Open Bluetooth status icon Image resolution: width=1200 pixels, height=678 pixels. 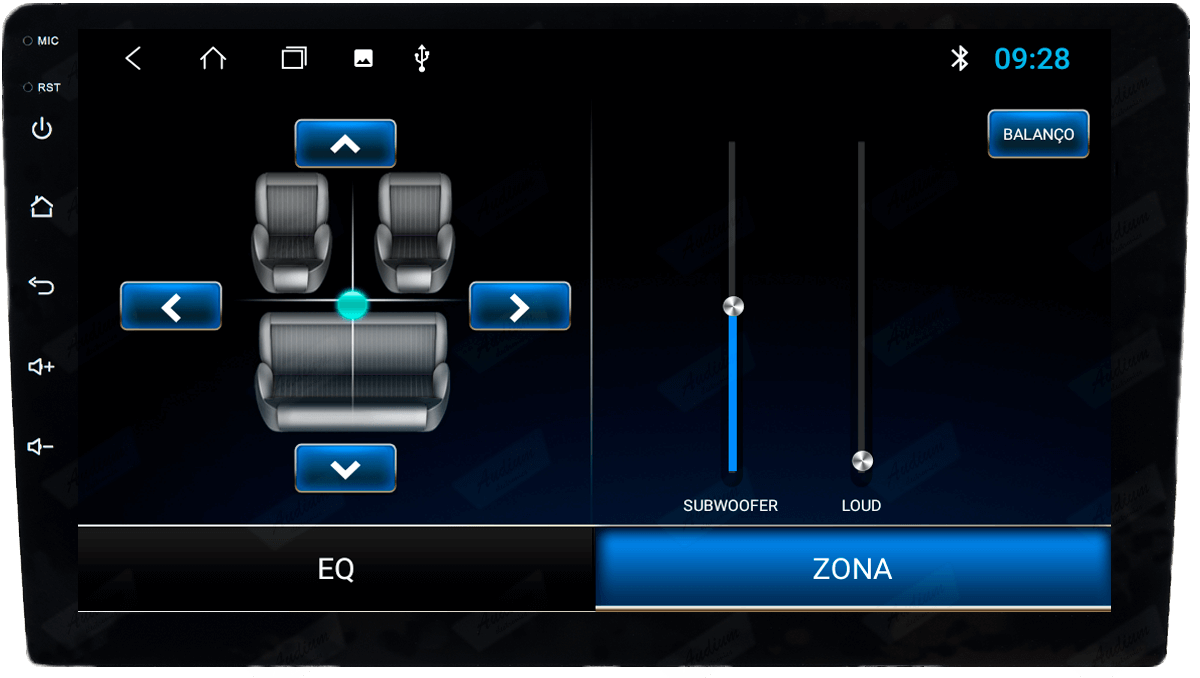pos(960,59)
